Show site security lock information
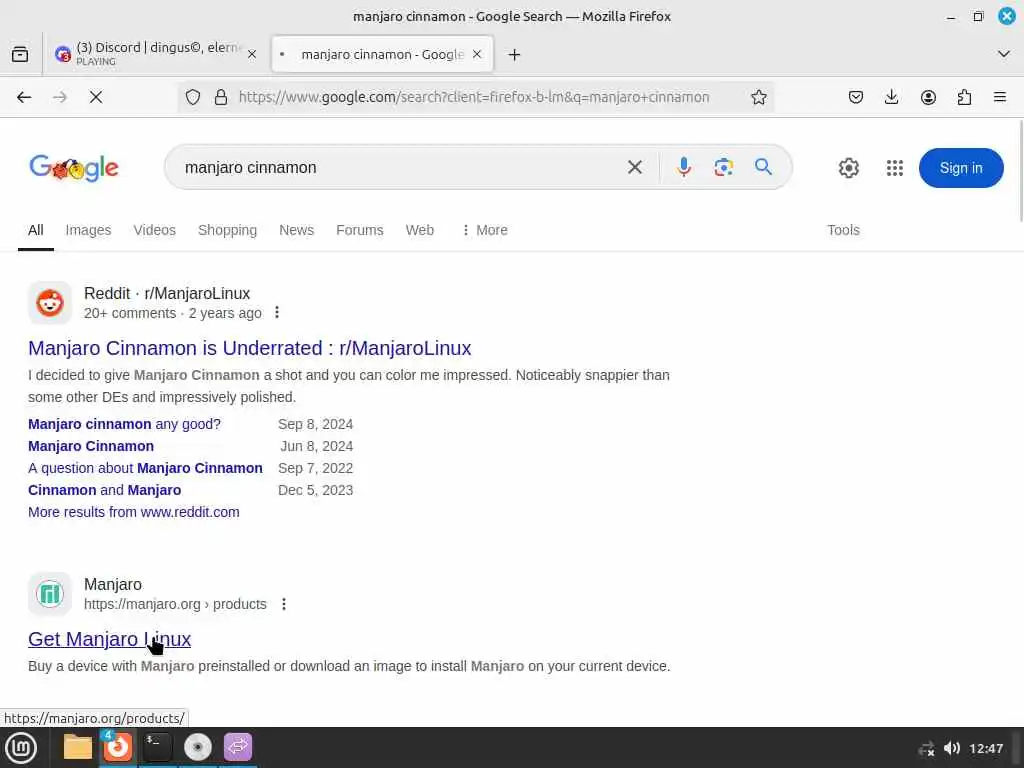Screen dimensions: 1024x768 [x=221, y=97]
